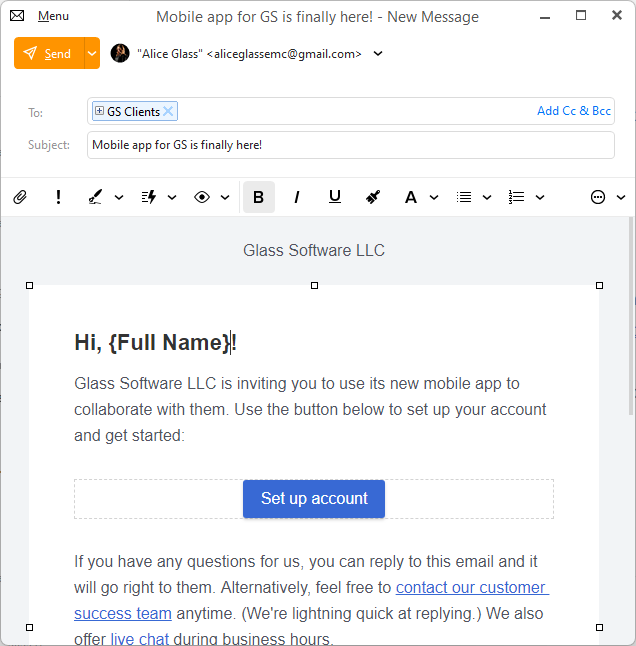
Task: Click the Send button
Action: [x=49, y=53]
